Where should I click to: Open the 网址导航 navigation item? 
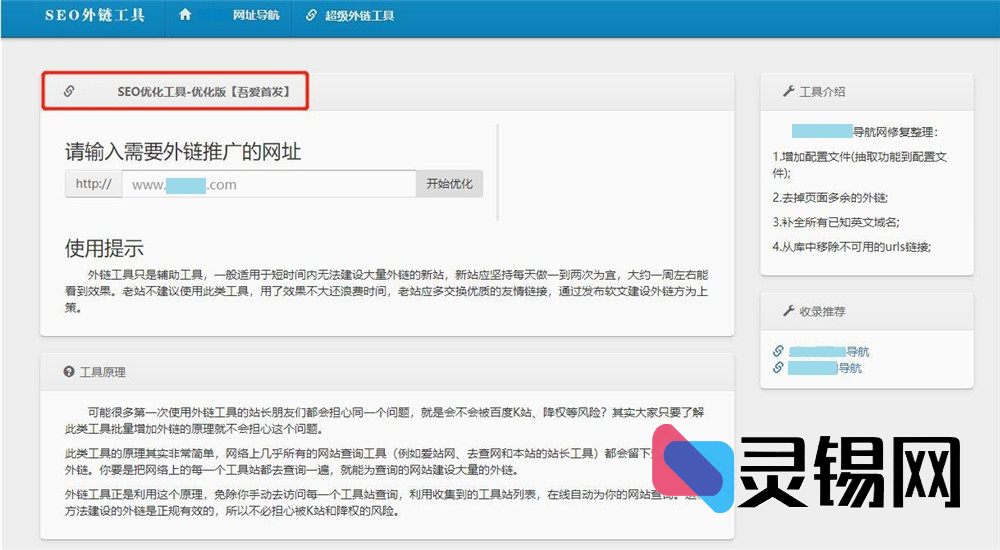(x=255, y=16)
